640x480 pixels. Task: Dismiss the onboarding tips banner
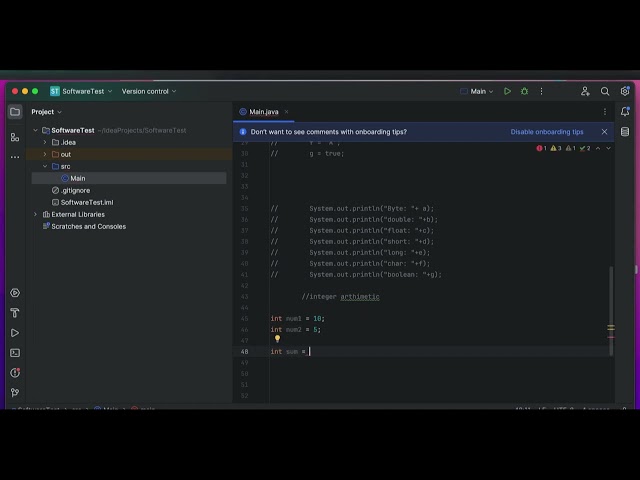[x=604, y=132]
